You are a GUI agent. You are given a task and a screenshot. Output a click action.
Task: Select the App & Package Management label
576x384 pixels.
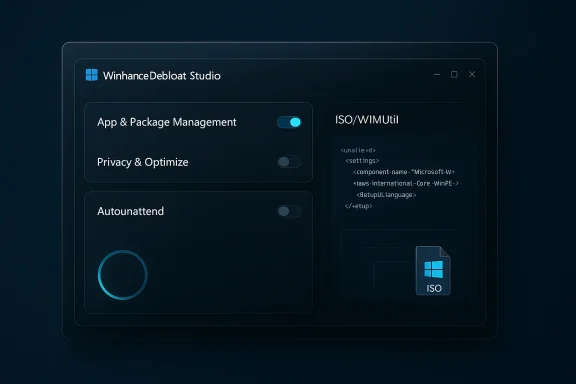167,122
